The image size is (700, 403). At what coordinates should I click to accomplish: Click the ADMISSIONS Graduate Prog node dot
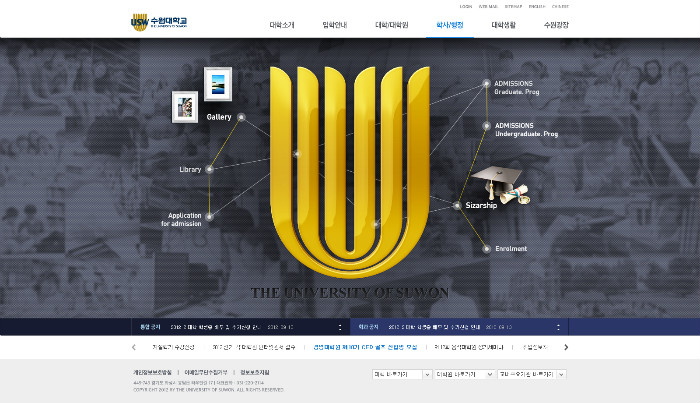click(487, 83)
